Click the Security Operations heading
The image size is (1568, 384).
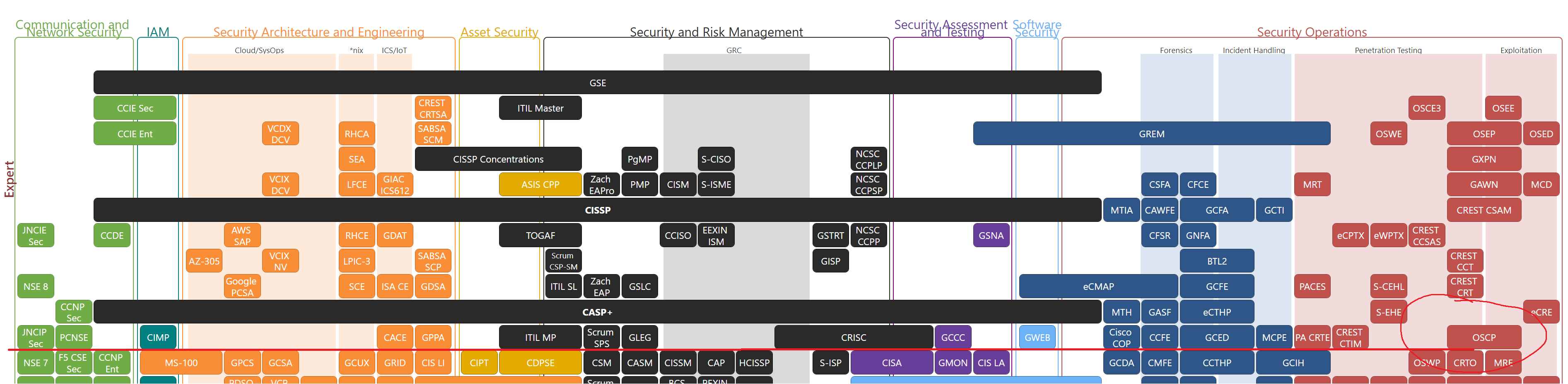point(1312,32)
